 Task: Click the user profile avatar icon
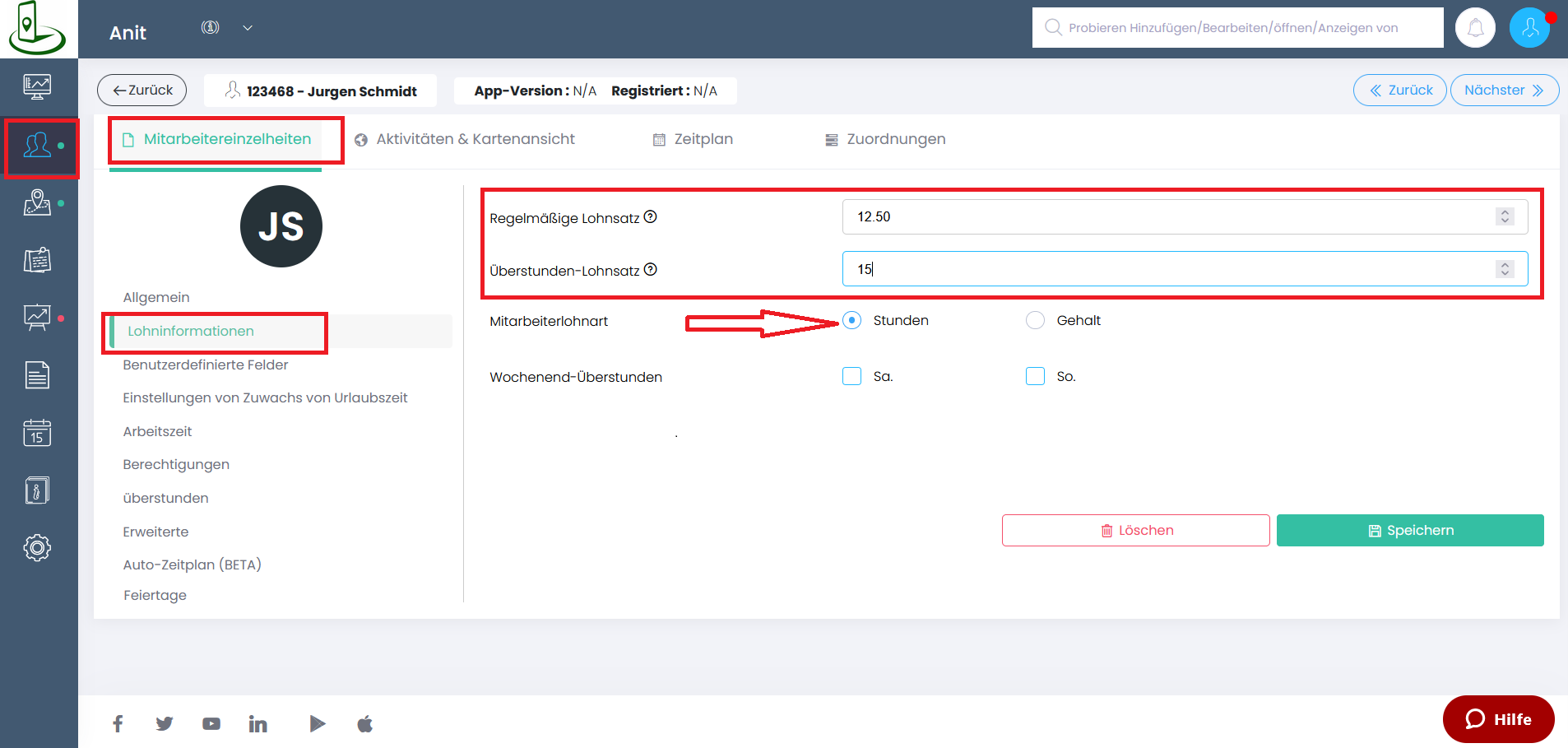[1529, 28]
